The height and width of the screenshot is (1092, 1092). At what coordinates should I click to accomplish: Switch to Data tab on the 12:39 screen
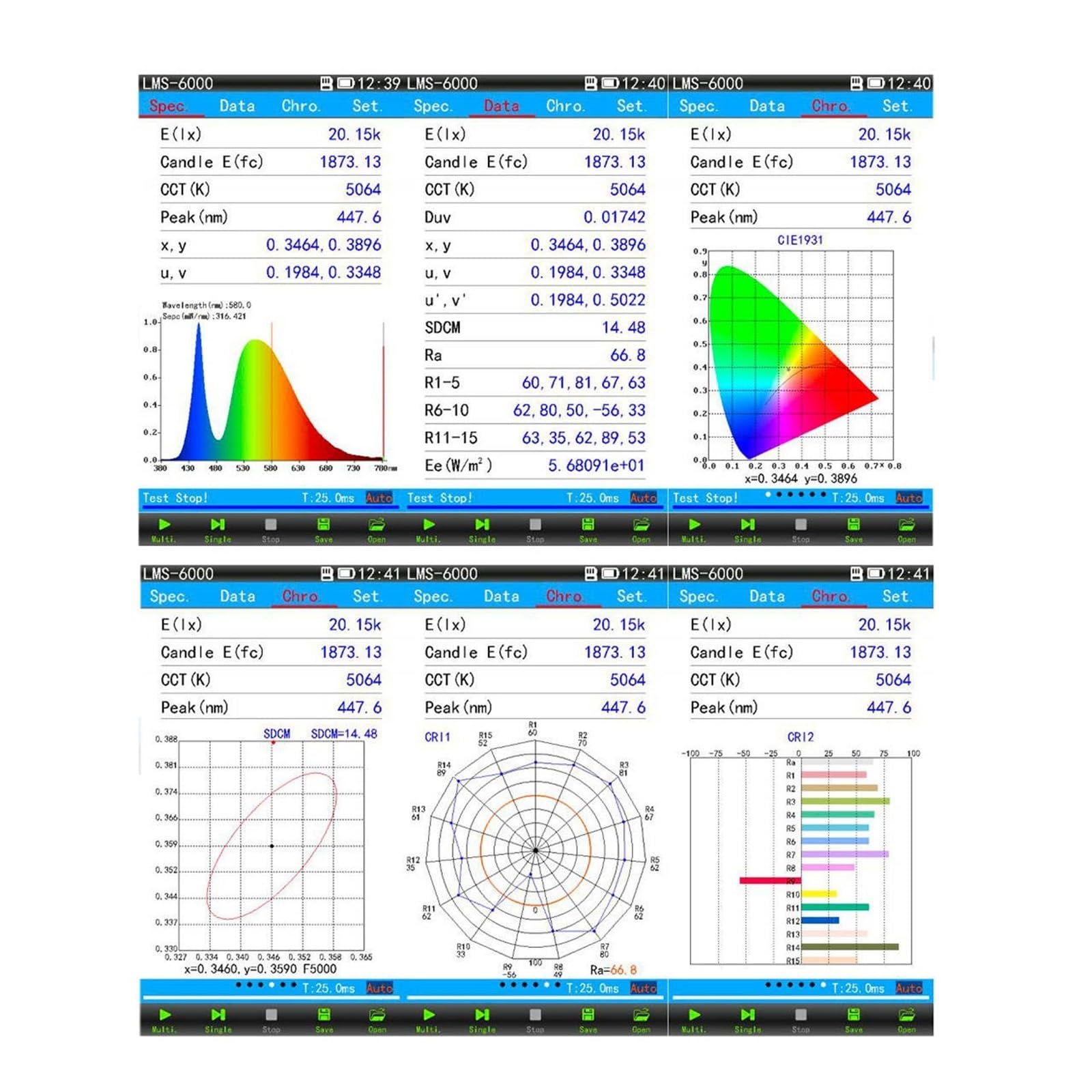coord(237,106)
